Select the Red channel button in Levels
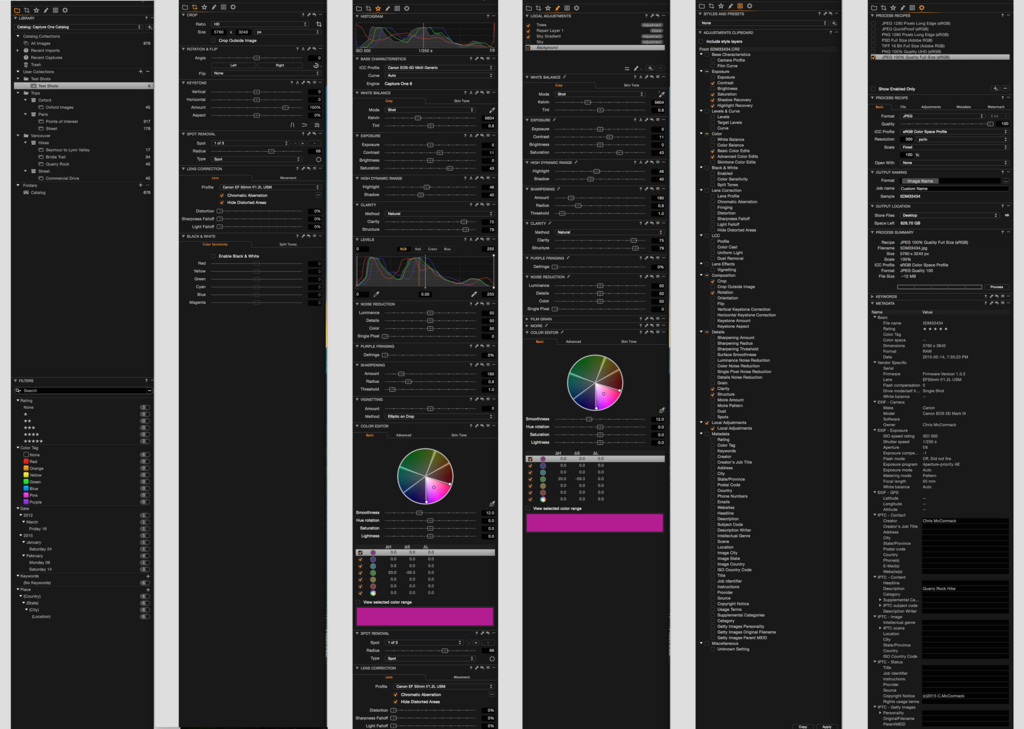The width and height of the screenshot is (1024, 729). [418, 249]
